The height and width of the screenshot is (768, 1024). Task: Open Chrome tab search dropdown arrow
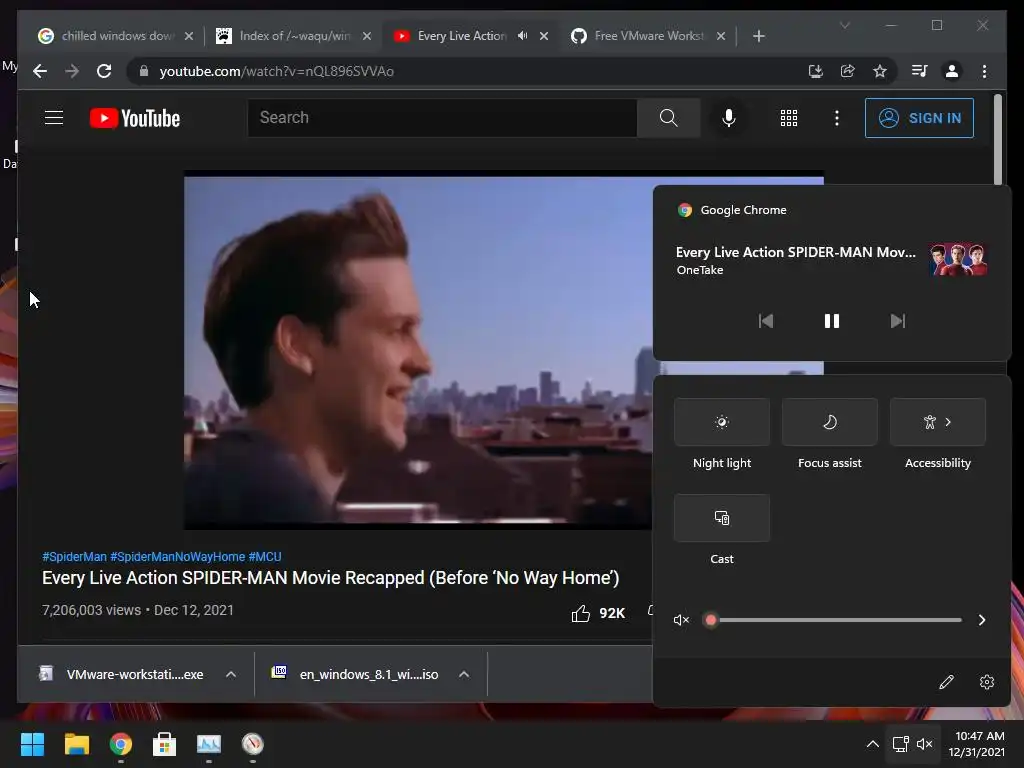click(x=844, y=25)
